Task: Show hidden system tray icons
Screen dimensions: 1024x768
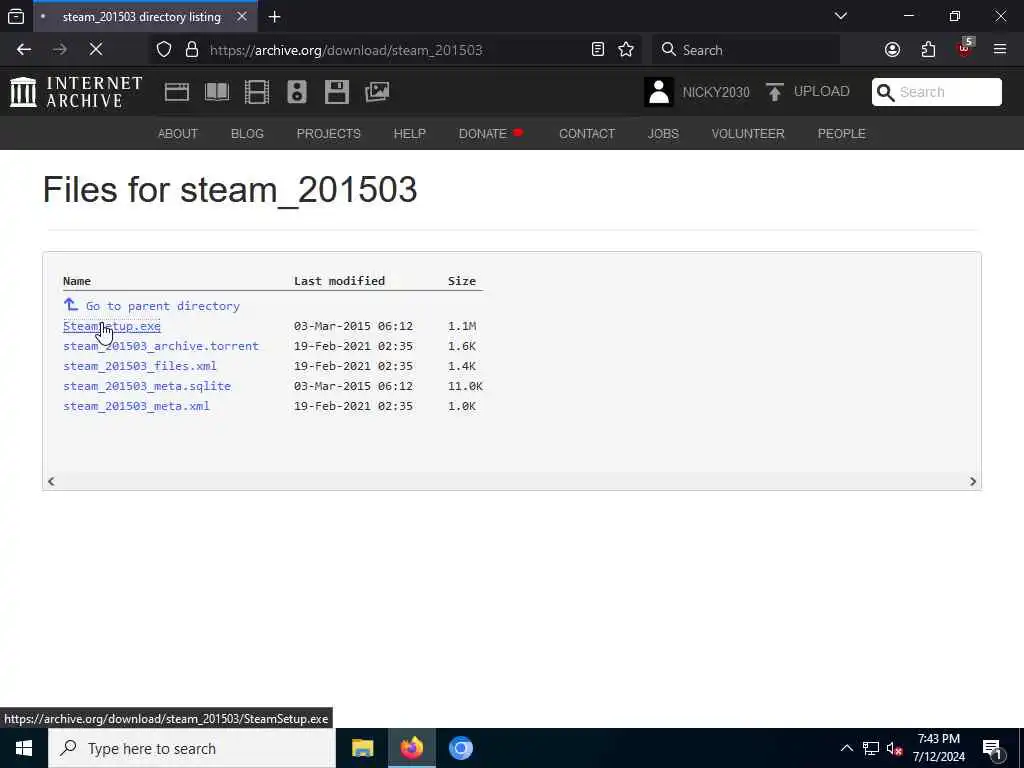Action: [x=846, y=748]
